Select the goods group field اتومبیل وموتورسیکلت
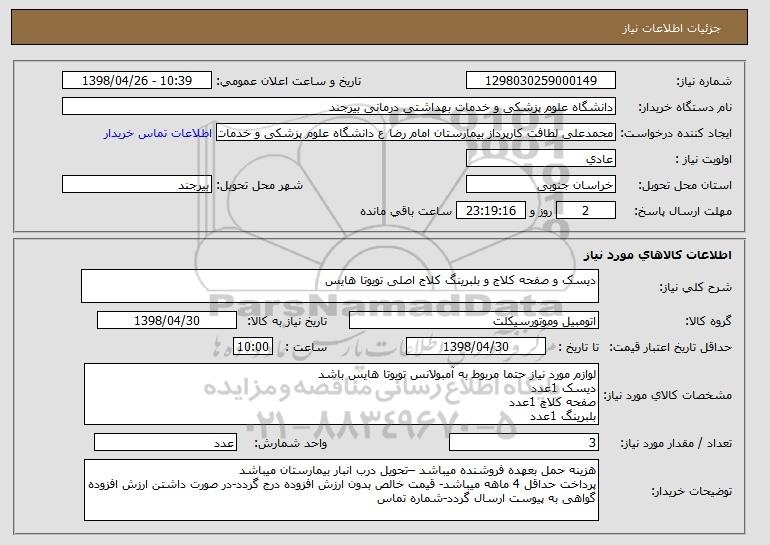The width and height of the screenshot is (770, 545). click(474, 321)
